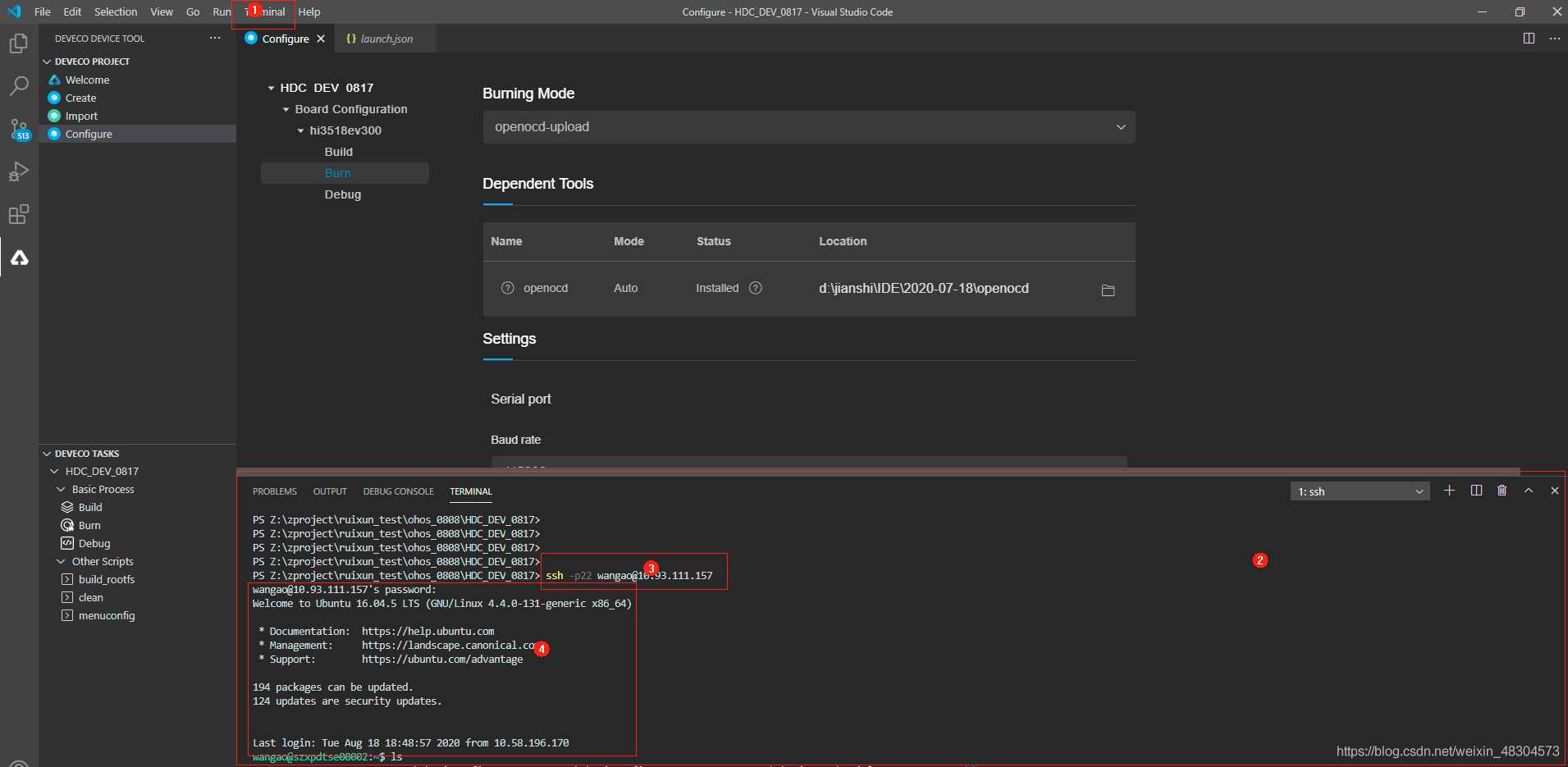Viewport: 1568px width, 767px height.
Task: Run the Burn task in DevEco Tasks
Action: [89, 525]
